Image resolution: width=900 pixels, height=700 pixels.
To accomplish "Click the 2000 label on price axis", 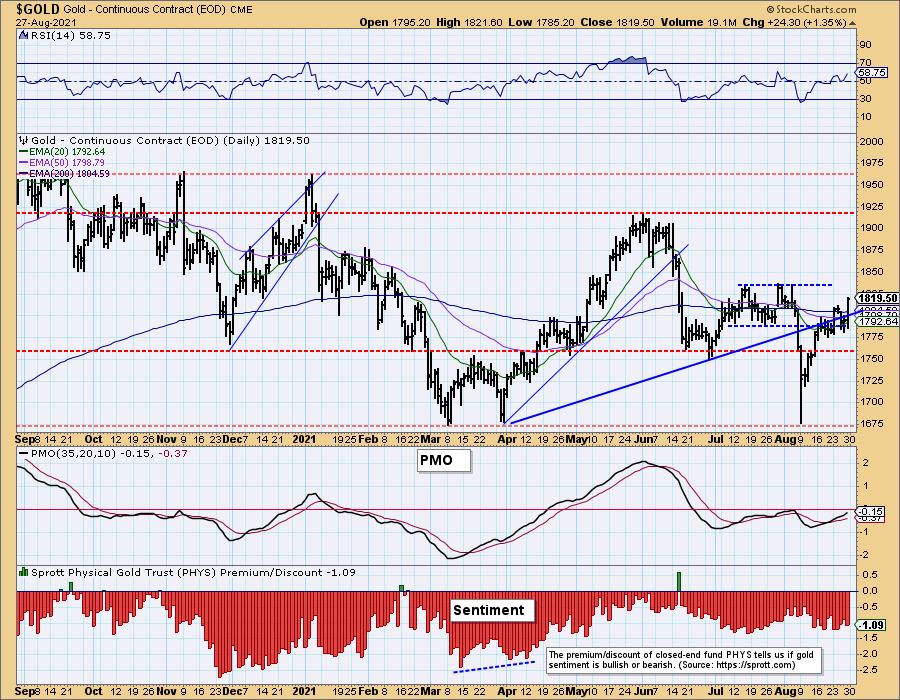I will [871, 142].
